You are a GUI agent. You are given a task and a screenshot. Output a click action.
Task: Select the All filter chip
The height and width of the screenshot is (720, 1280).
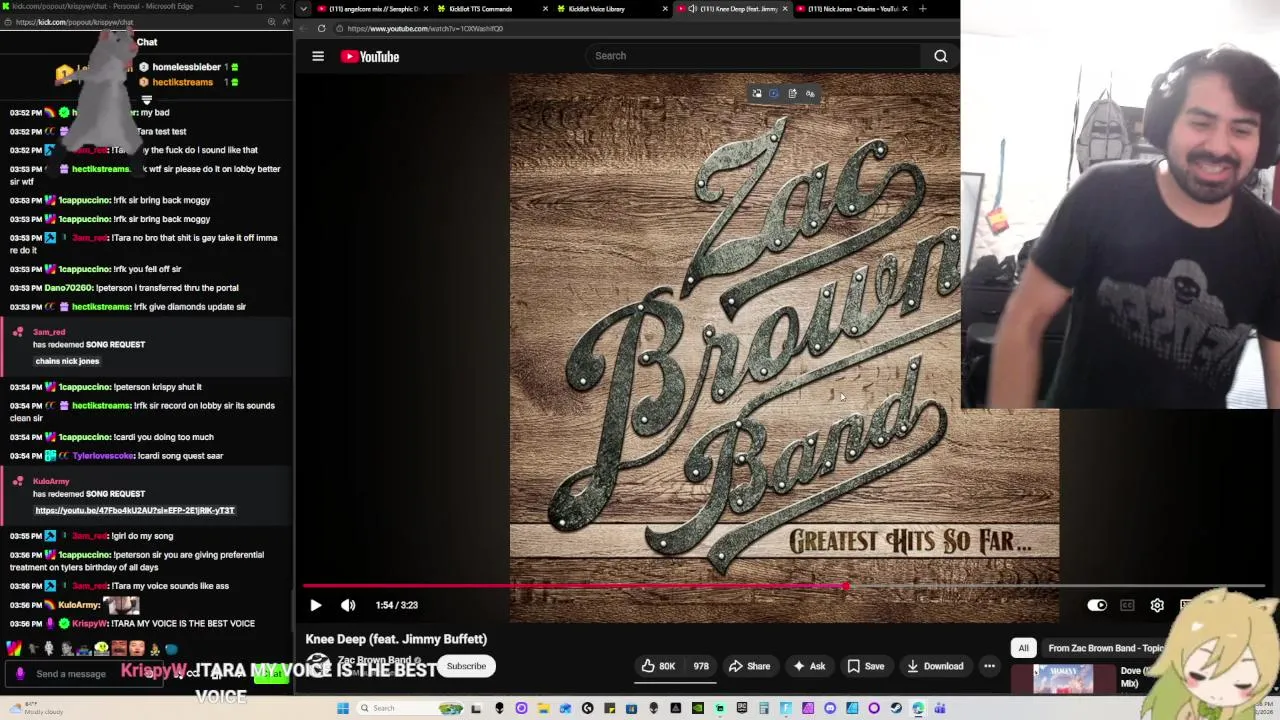click(x=1023, y=648)
